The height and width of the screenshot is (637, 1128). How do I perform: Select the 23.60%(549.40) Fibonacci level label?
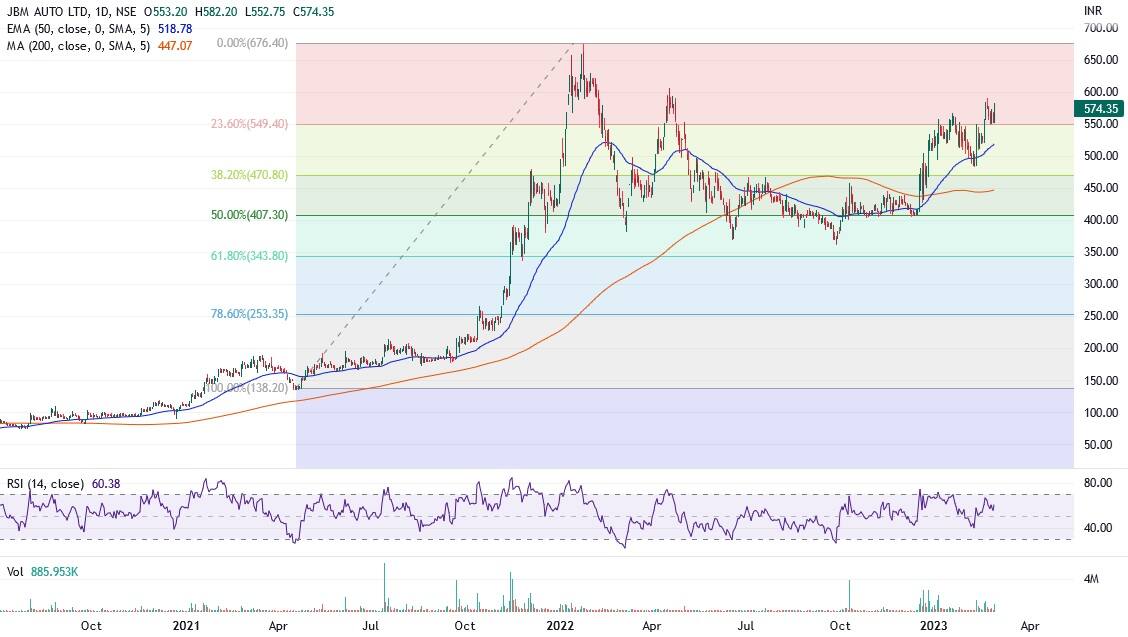click(x=249, y=125)
